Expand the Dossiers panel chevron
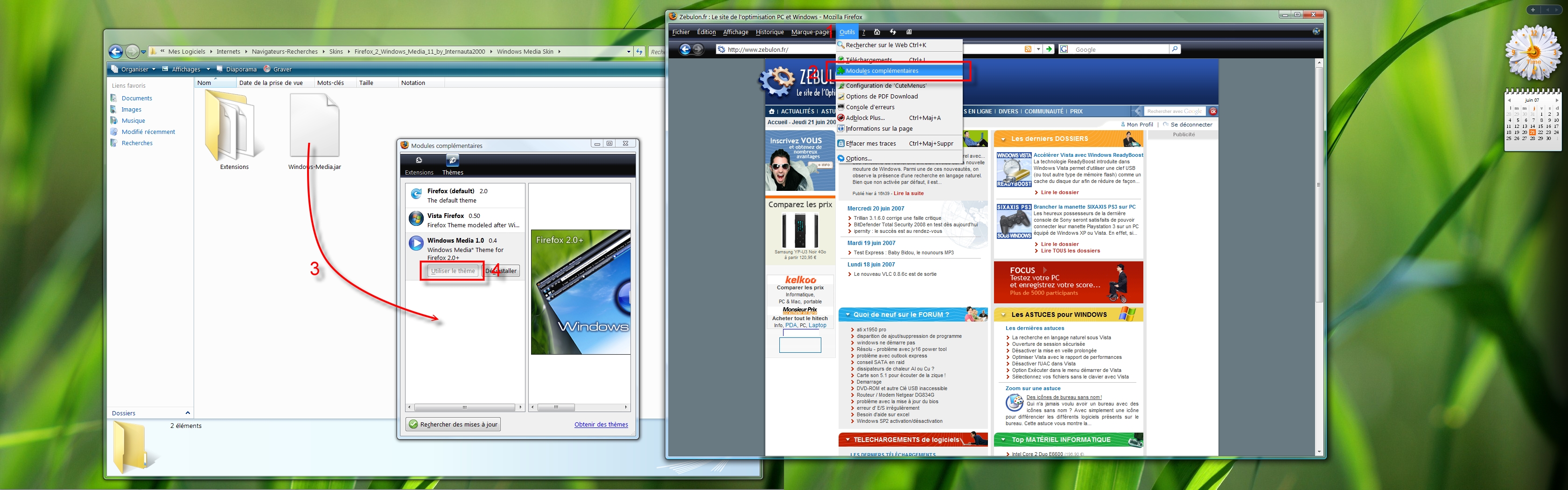 point(188,413)
